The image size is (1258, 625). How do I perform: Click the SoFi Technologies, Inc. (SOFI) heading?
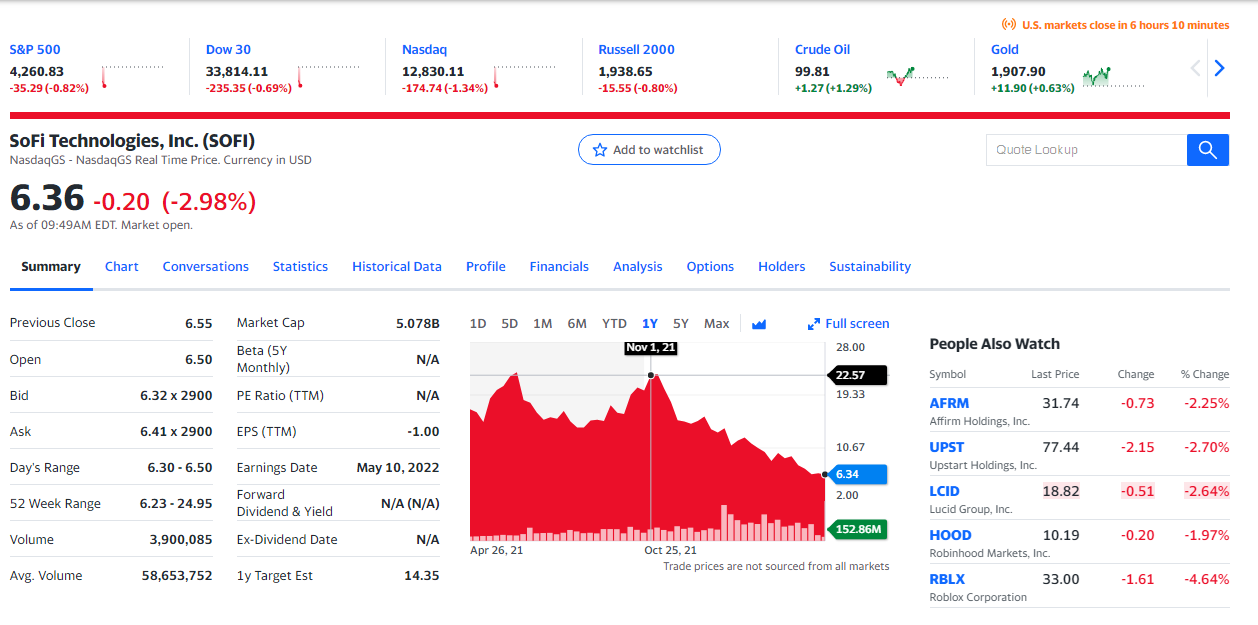[132, 140]
